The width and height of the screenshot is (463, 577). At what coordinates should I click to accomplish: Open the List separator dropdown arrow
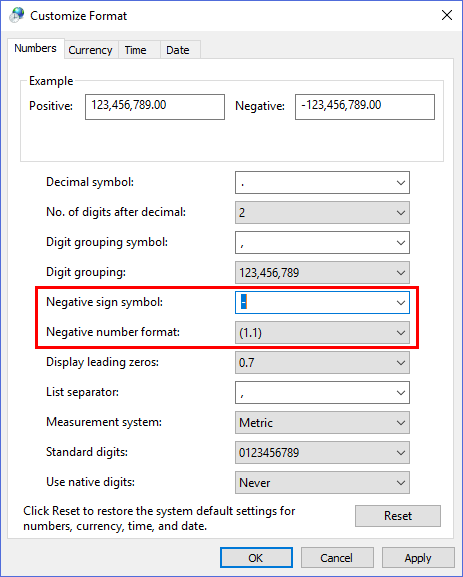pos(400,393)
